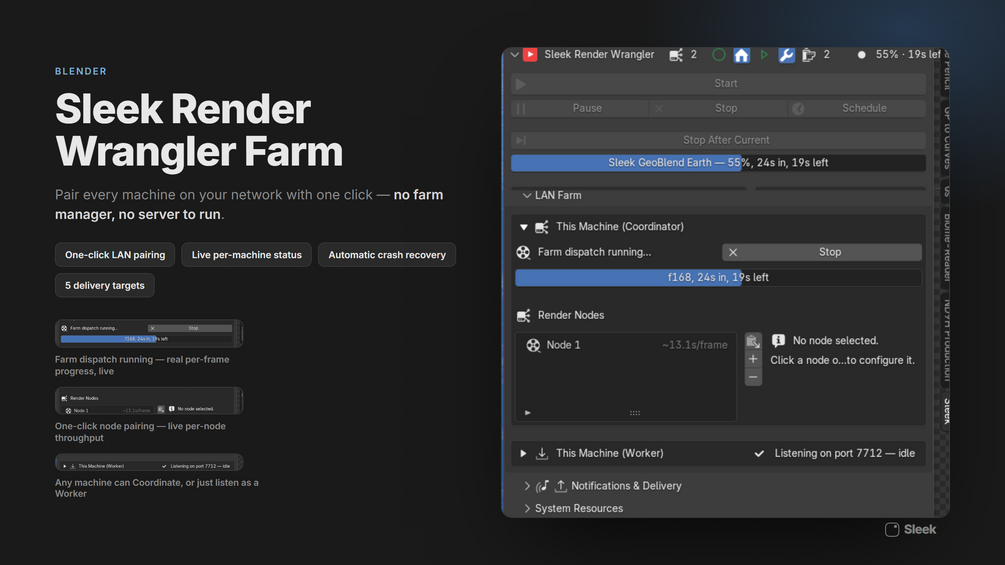Click the render nodes count icon in header

(676, 55)
